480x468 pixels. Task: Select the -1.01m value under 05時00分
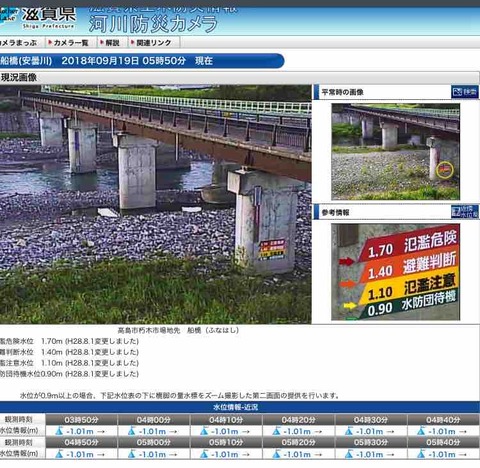[152, 454]
